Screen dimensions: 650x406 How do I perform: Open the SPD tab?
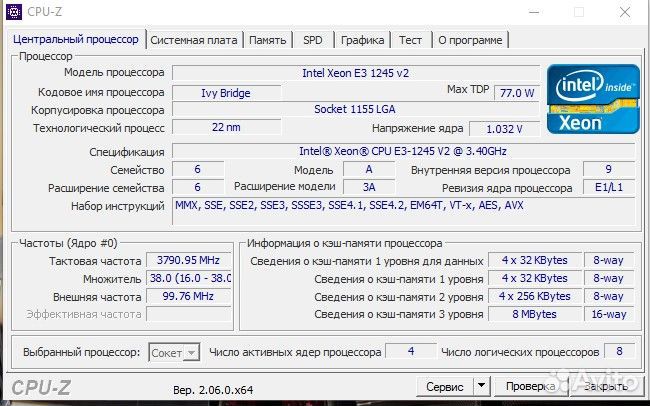[313, 40]
